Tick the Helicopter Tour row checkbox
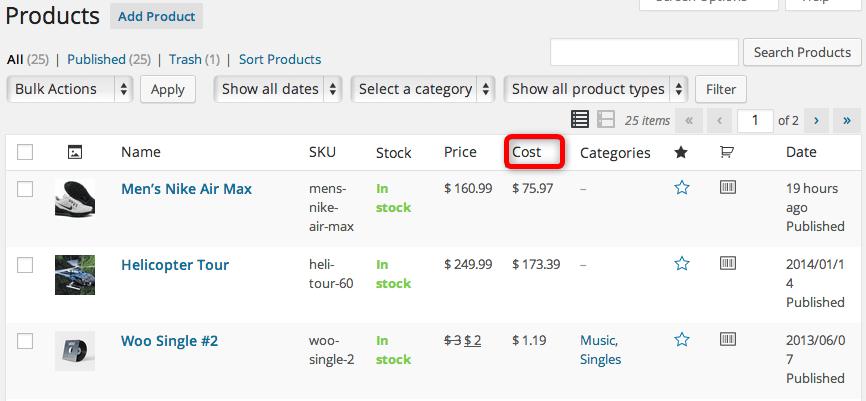The width and height of the screenshot is (866, 401). coord(25,265)
